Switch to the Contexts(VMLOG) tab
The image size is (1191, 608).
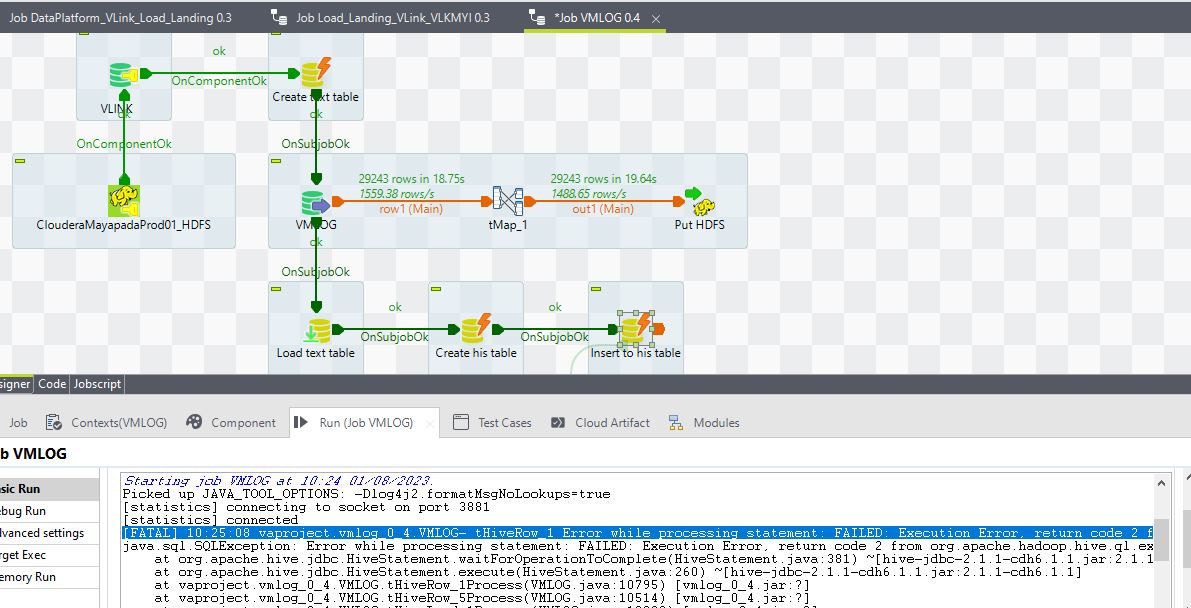coord(119,422)
